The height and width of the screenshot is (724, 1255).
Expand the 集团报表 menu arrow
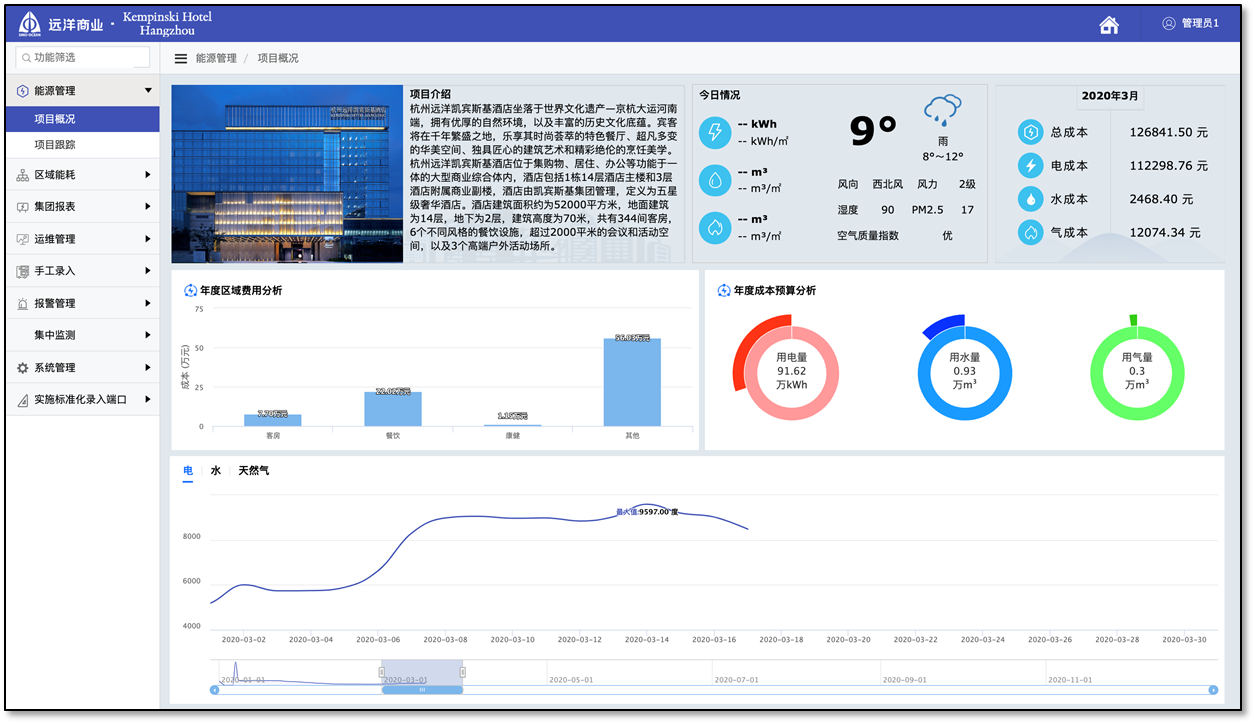pos(148,207)
